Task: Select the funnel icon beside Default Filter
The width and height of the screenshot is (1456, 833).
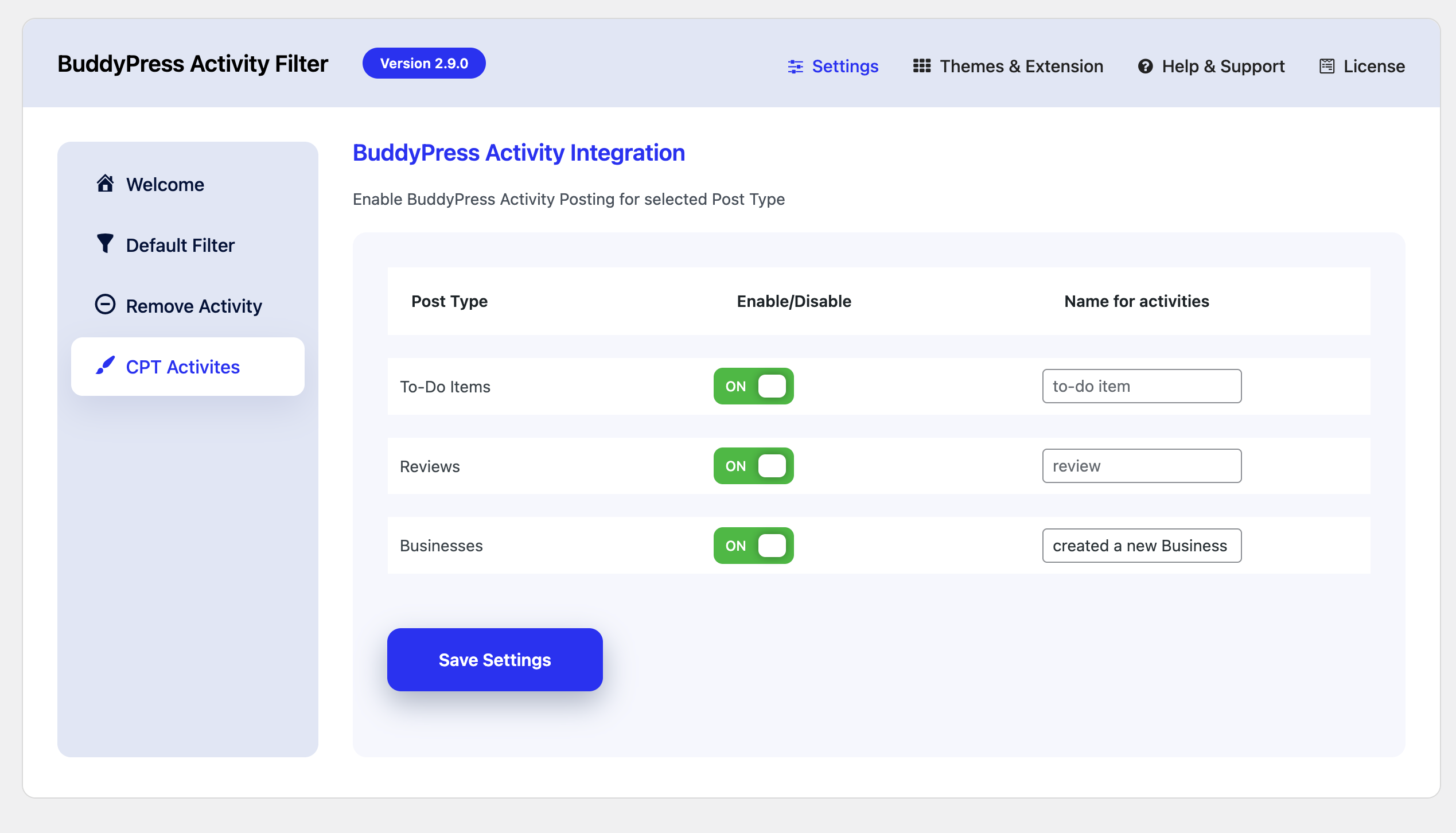Action: click(105, 244)
